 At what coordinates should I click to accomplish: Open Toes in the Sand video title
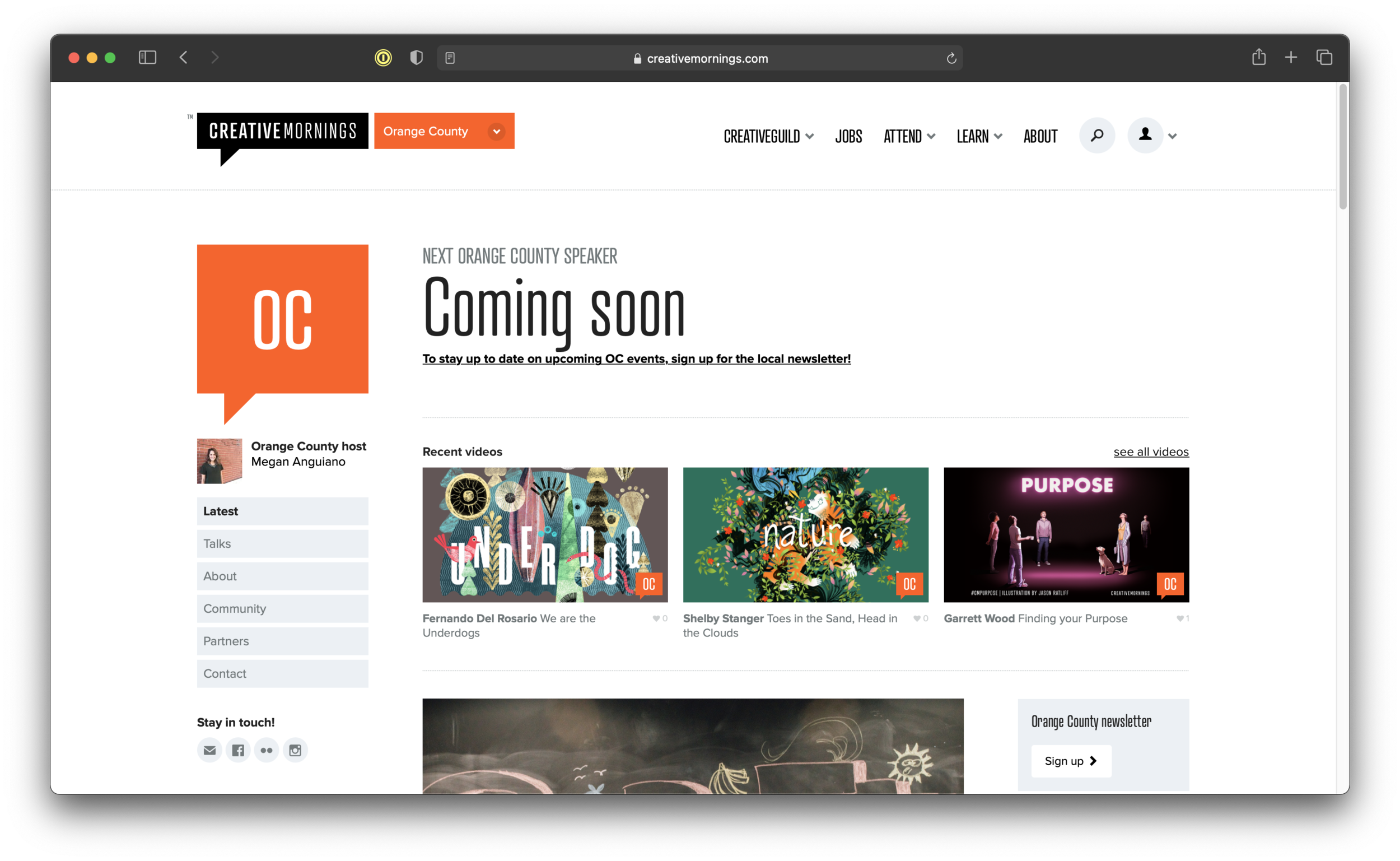click(790, 625)
